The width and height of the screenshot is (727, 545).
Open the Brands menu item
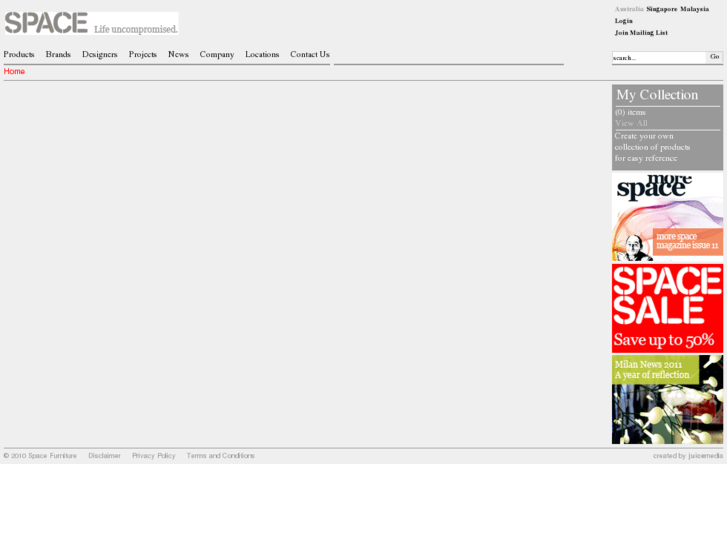pos(58,54)
